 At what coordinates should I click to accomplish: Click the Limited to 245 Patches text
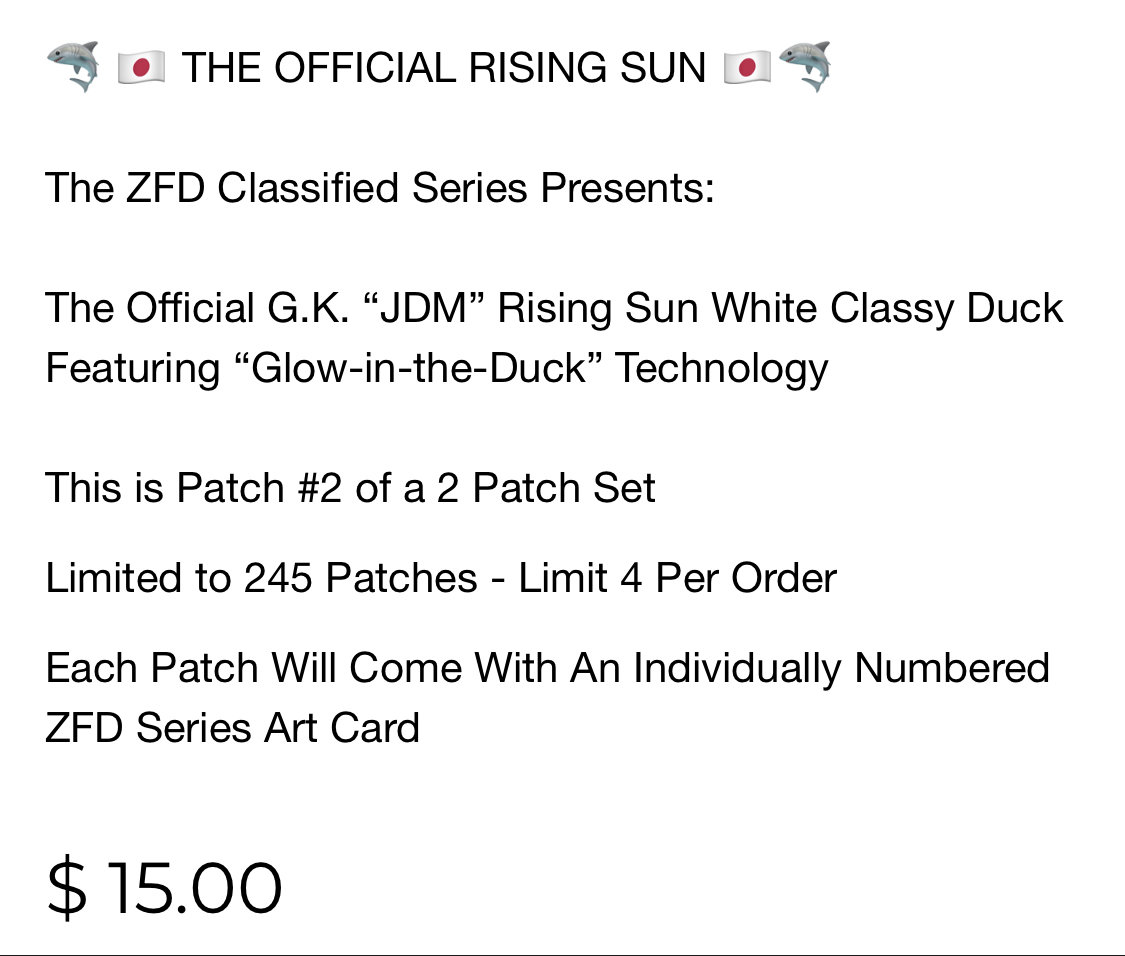tap(261, 578)
